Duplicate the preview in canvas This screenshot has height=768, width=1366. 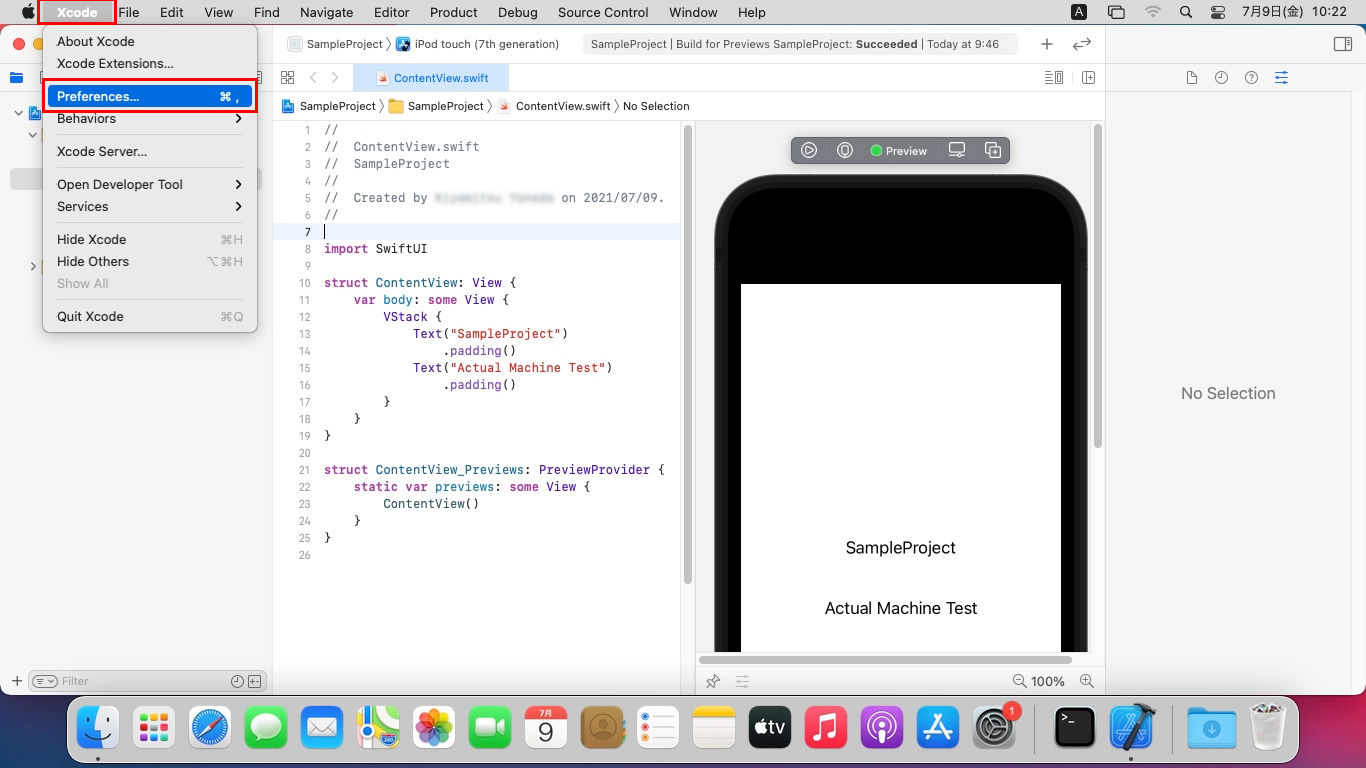click(993, 150)
